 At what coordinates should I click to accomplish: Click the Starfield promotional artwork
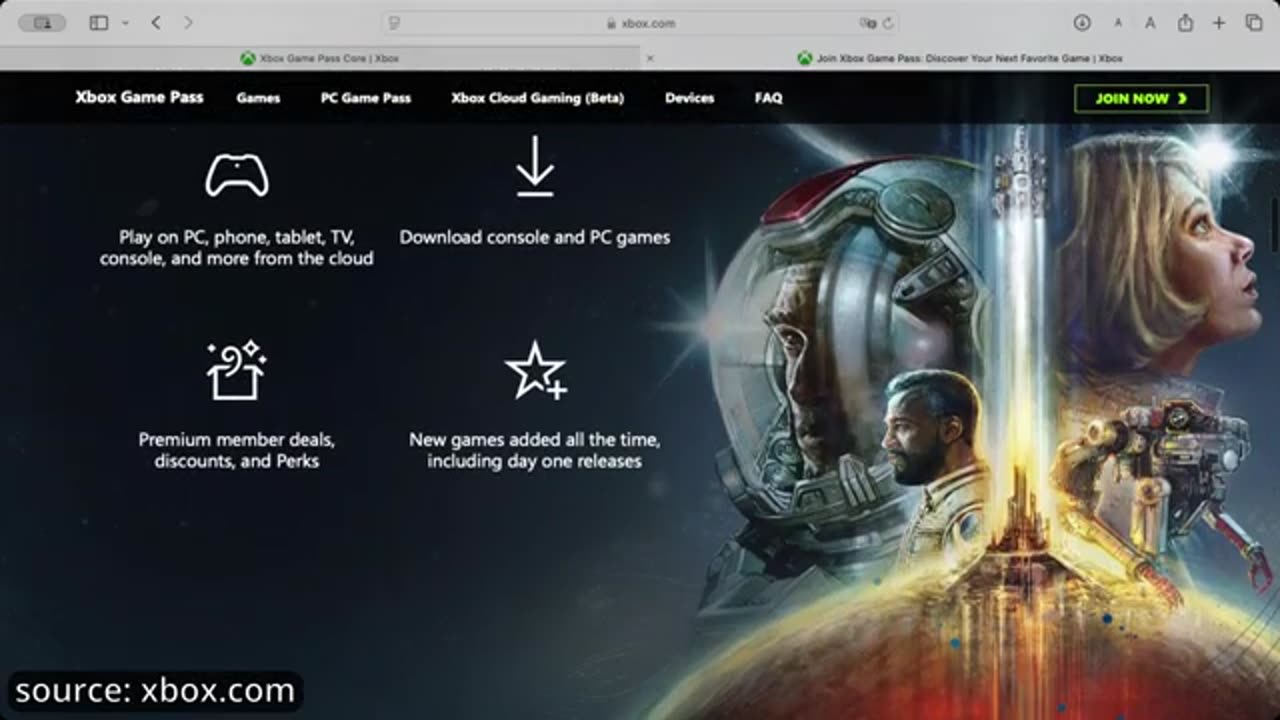[980, 420]
